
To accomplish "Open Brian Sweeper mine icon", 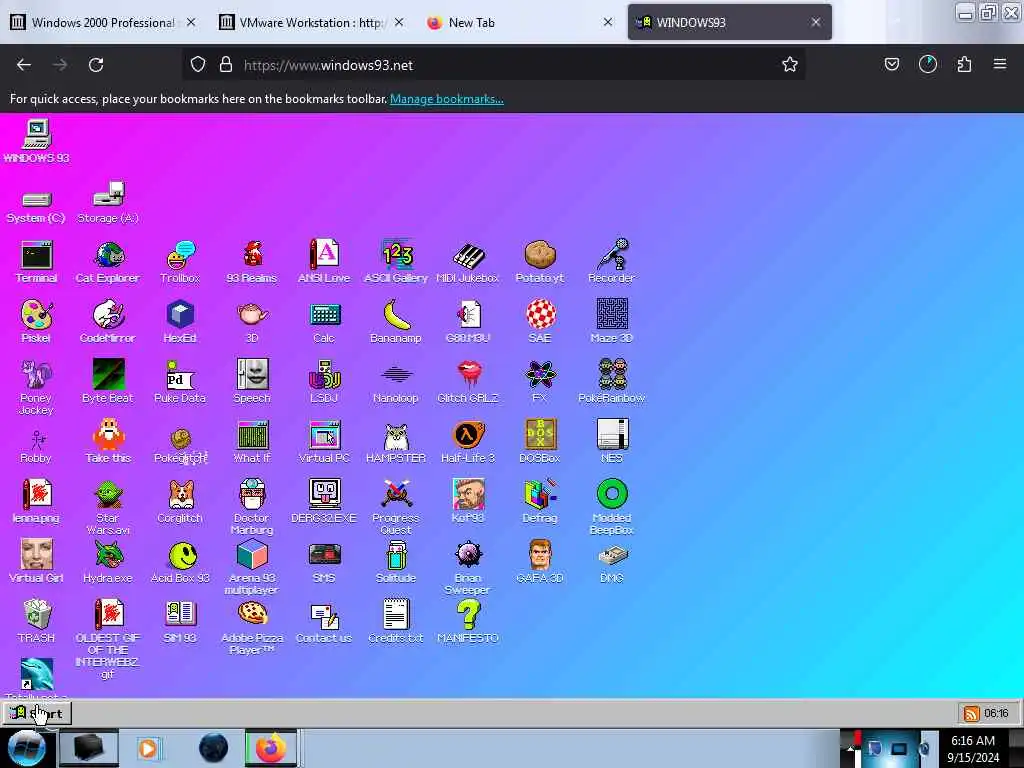I will coord(468,568).
